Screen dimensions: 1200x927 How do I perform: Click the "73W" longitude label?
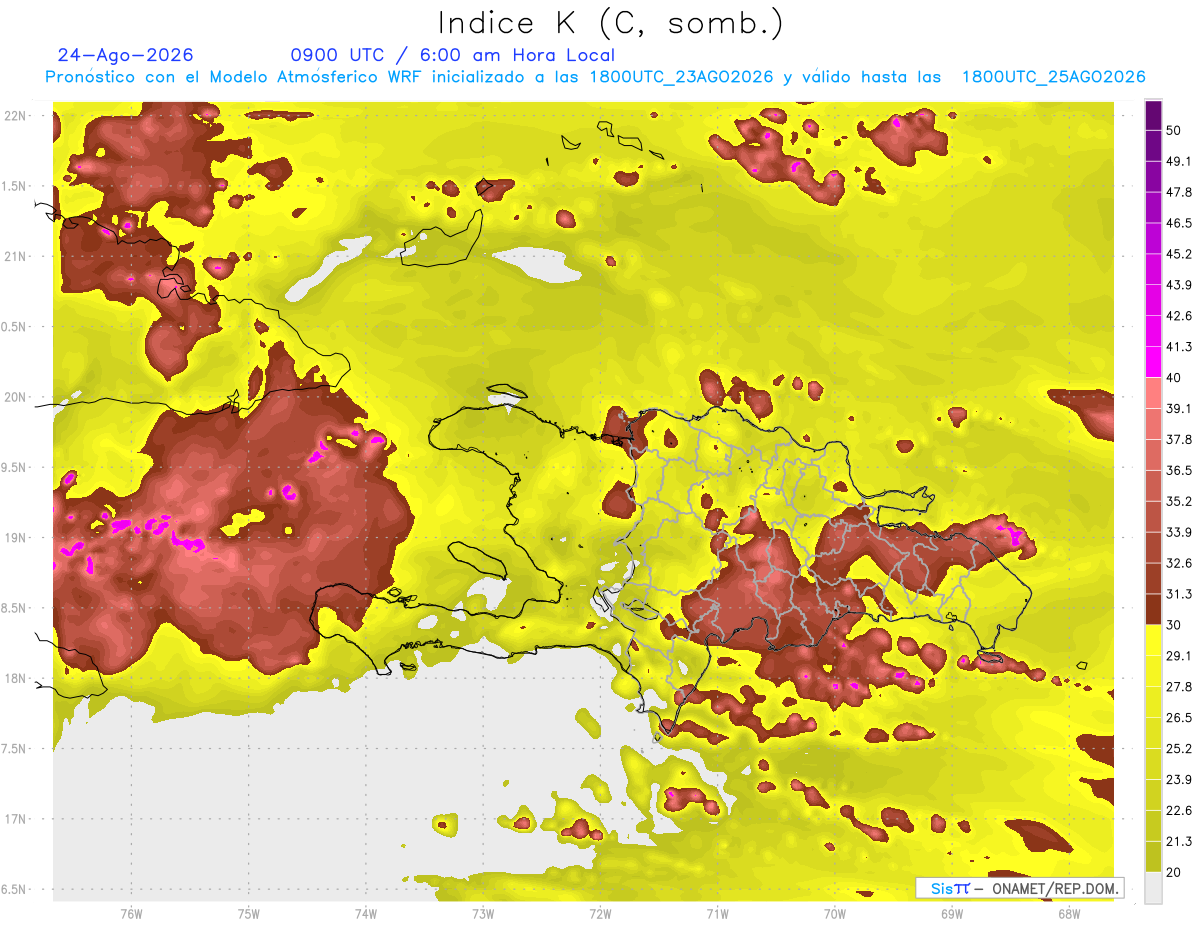[483, 913]
